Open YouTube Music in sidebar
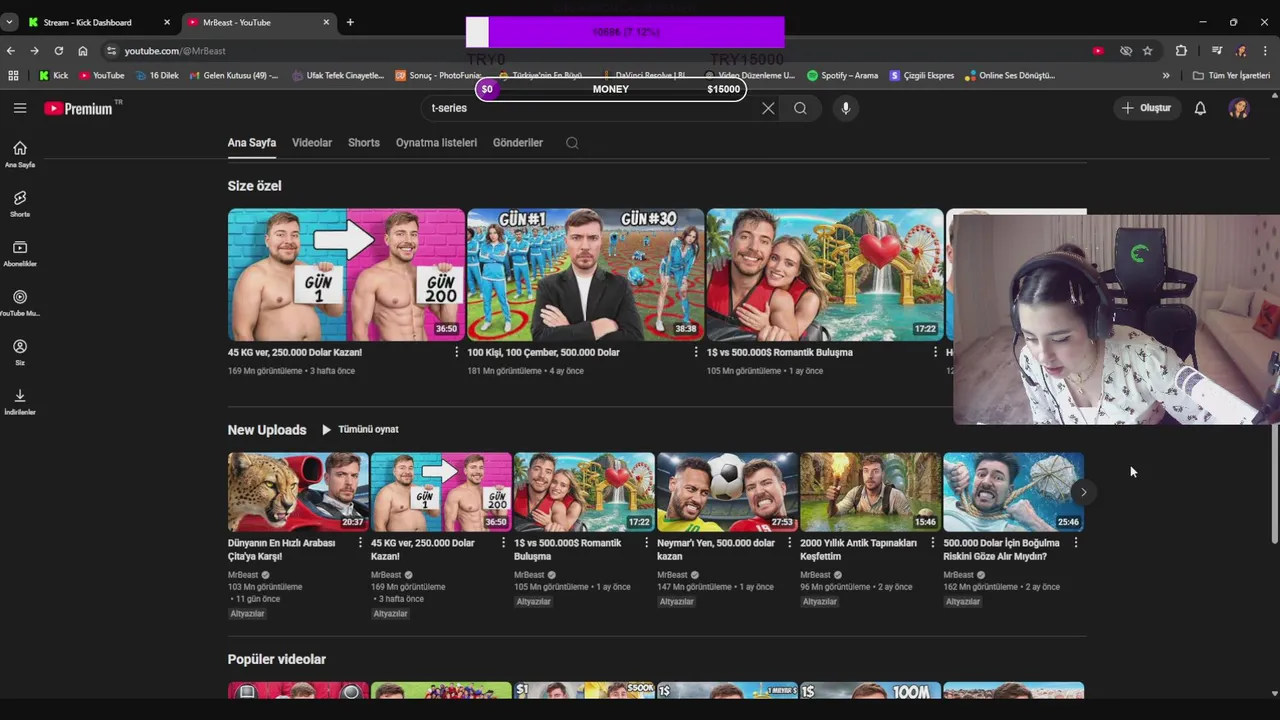1280x720 pixels. coord(20,303)
